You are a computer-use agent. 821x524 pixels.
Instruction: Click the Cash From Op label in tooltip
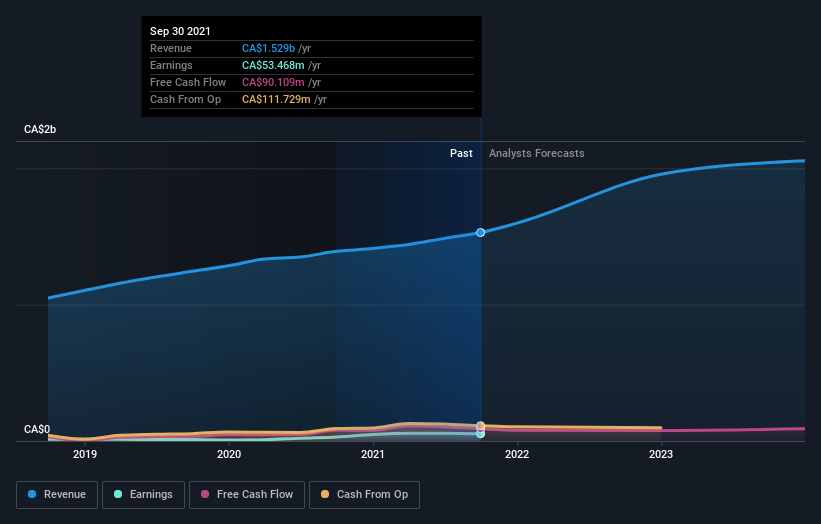(185, 99)
